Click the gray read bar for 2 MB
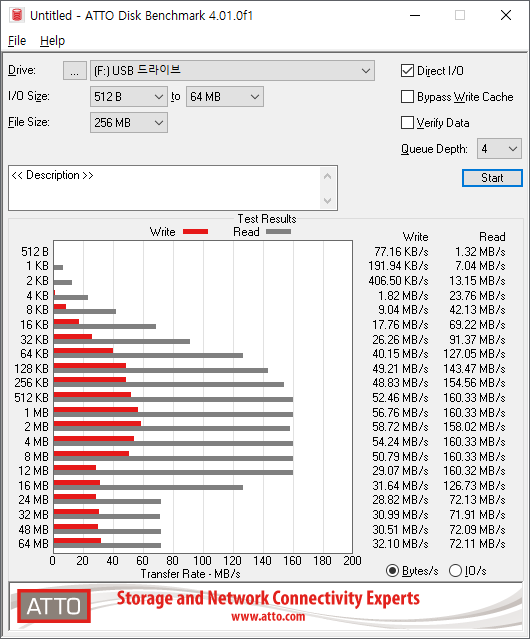The height and width of the screenshot is (639, 530). tap(172, 429)
